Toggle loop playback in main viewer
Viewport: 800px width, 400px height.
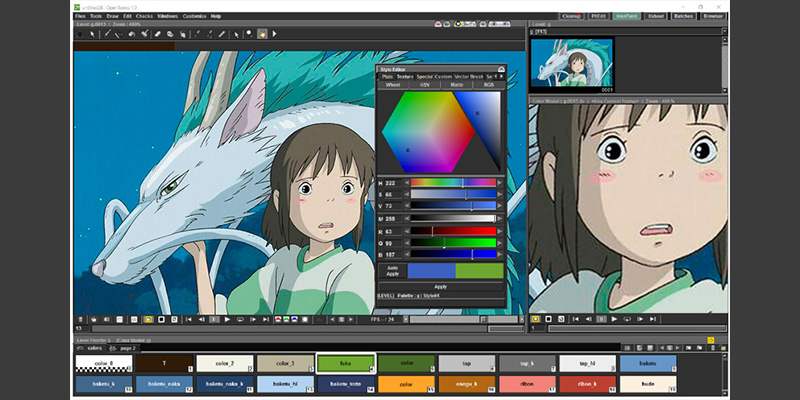click(240, 319)
